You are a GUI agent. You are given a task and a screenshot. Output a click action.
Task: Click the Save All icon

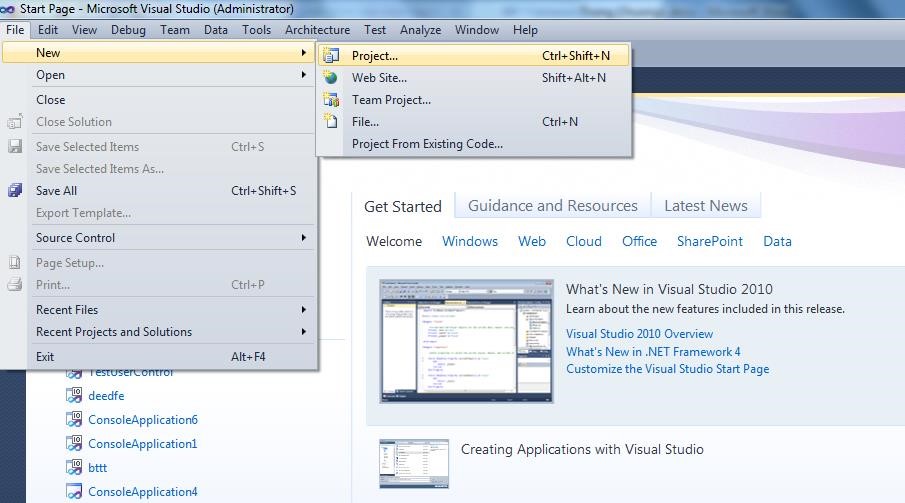tap(15, 191)
